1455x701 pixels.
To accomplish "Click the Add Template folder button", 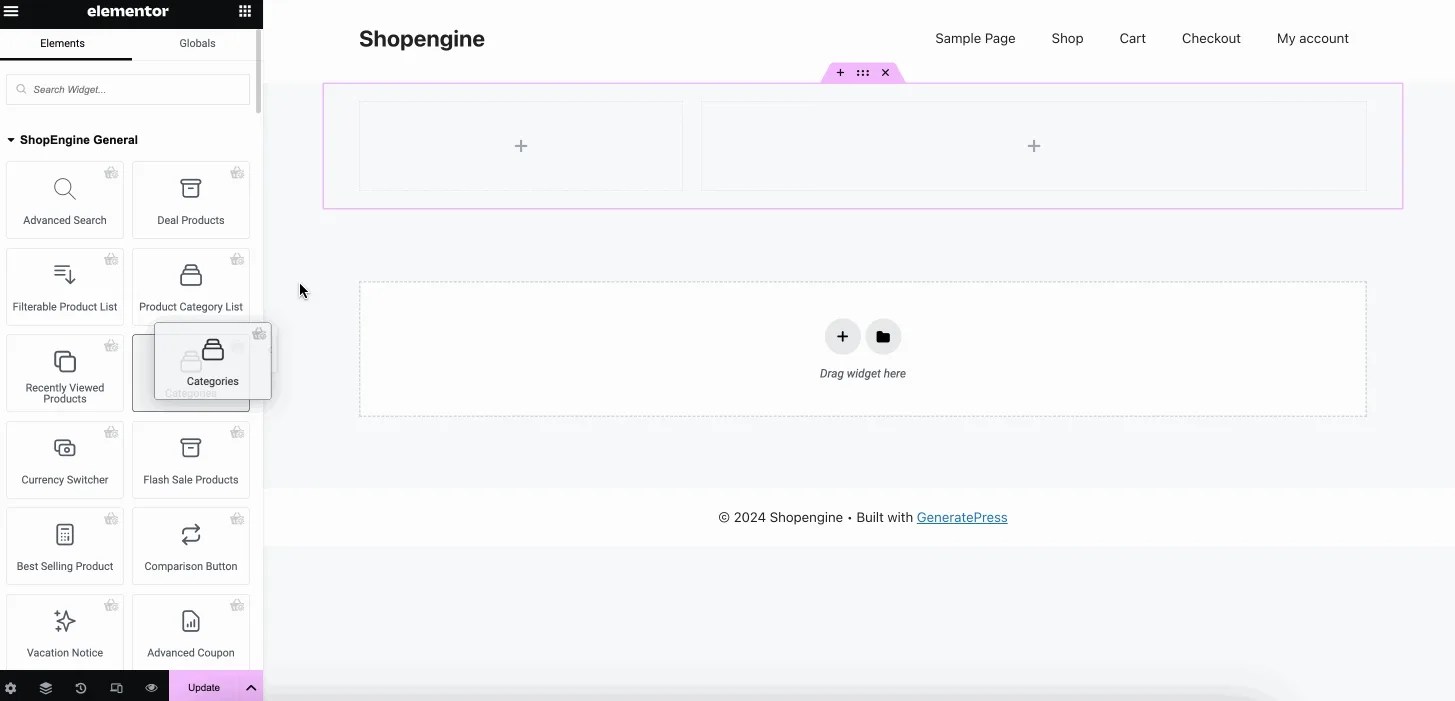I will (x=883, y=337).
